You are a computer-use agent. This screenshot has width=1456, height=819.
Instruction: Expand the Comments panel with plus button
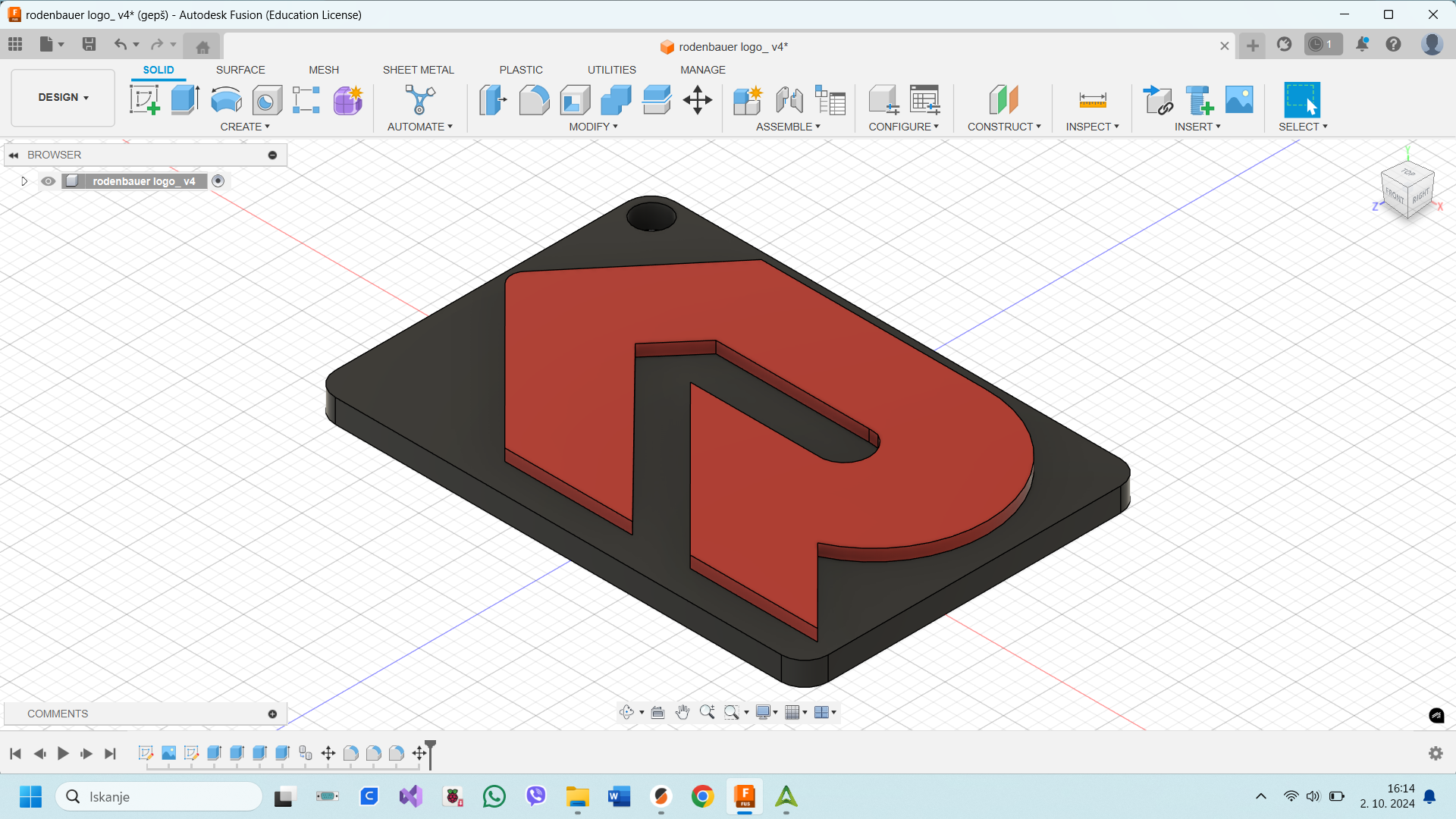[272, 714]
